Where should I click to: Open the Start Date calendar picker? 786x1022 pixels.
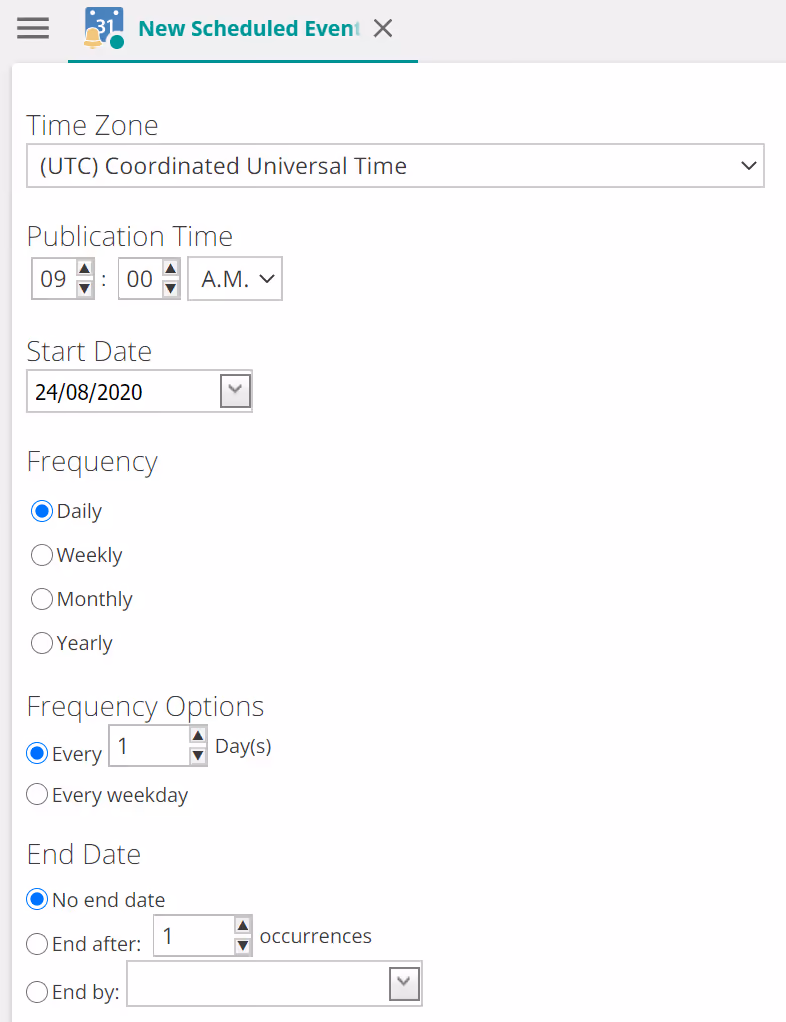click(235, 391)
